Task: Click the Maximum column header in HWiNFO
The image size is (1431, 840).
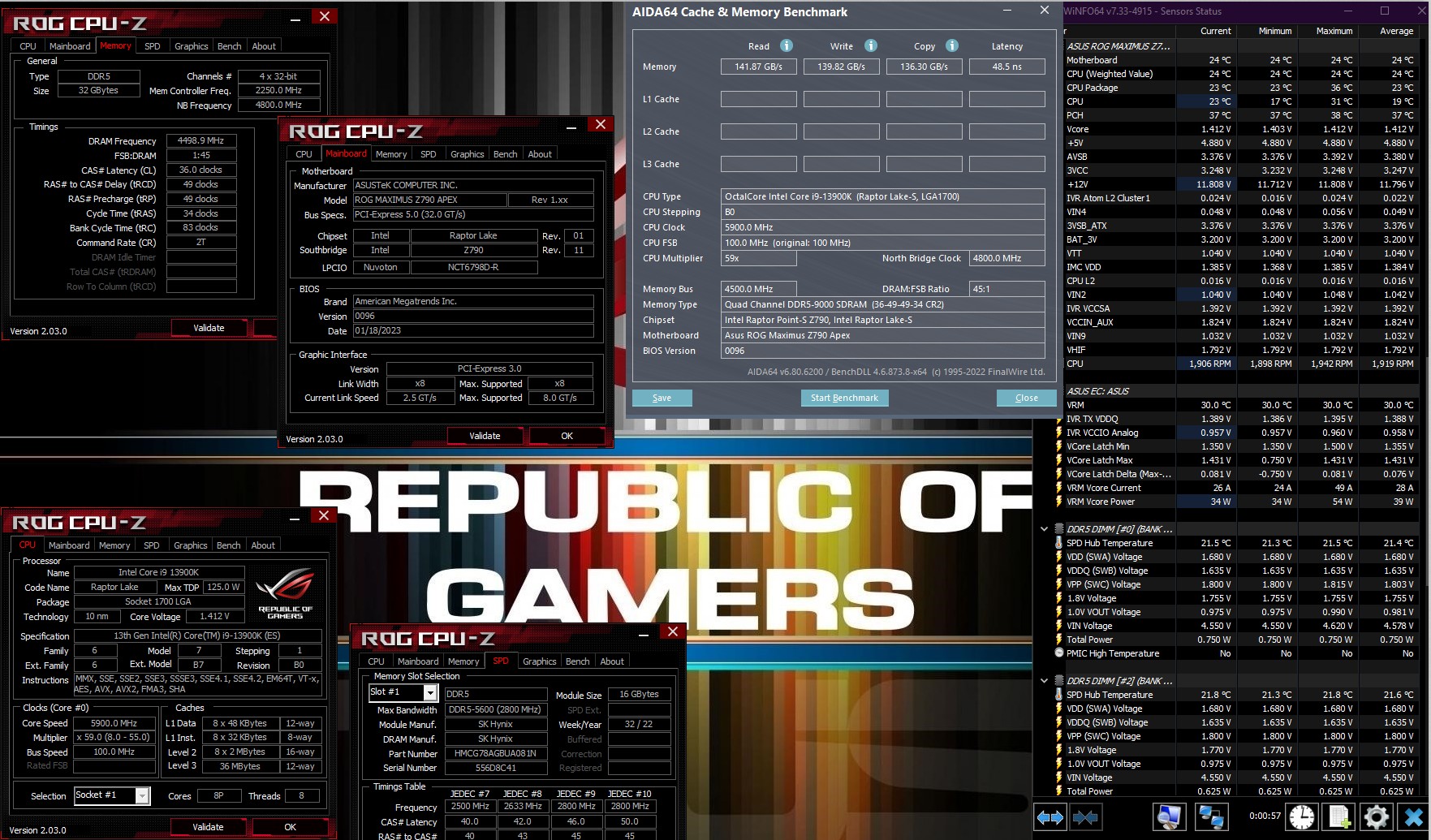Action: (1327, 31)
